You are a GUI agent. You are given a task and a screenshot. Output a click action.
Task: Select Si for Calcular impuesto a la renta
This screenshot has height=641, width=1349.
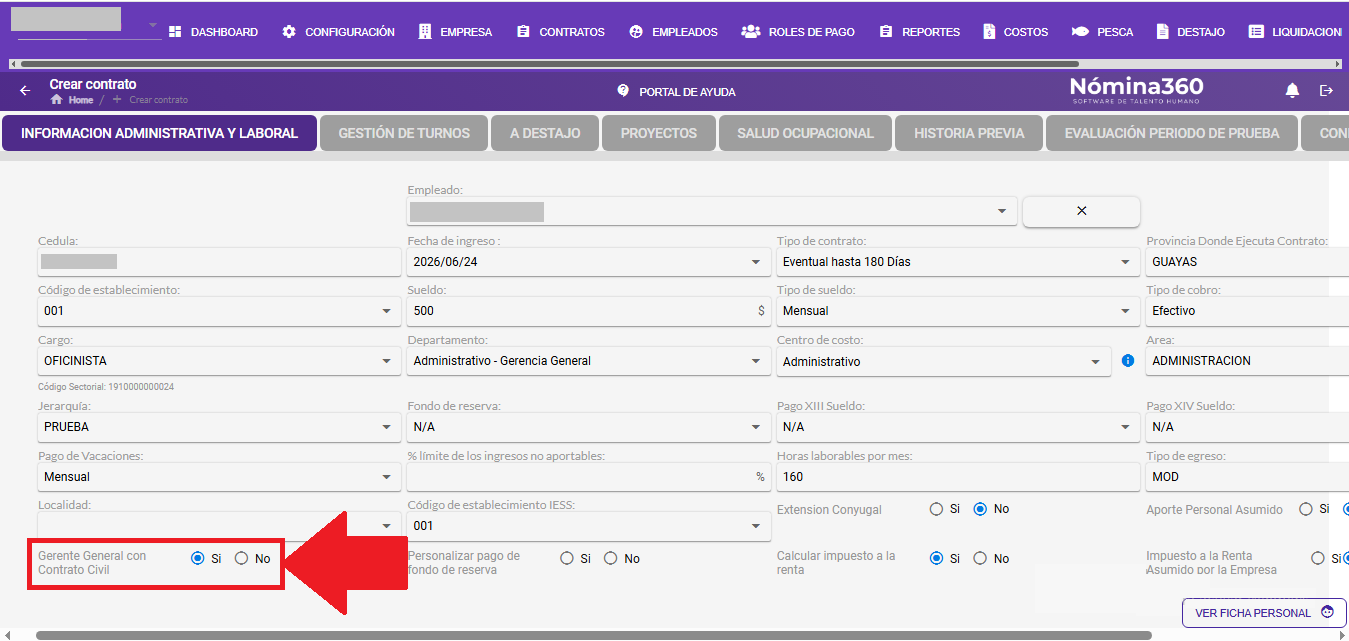click(936, 558)
